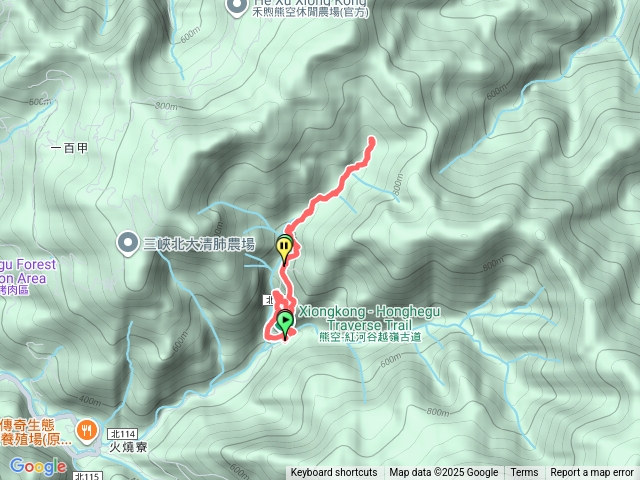Screen dimensions: 640x480
Task: Click the 一百甲 place label
Action: pos(69,148)
